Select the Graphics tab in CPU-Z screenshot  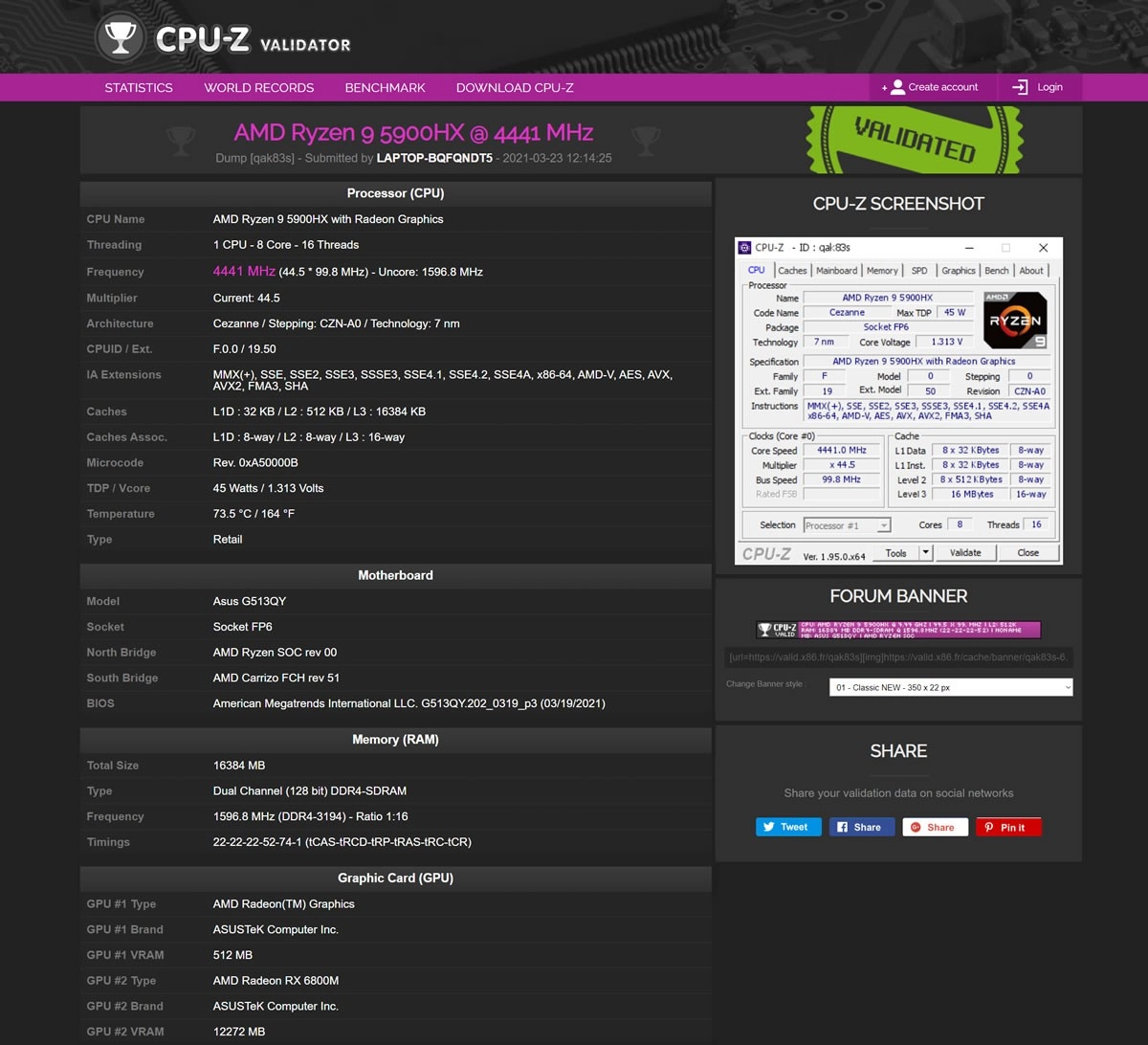click(x=959, y=271)
